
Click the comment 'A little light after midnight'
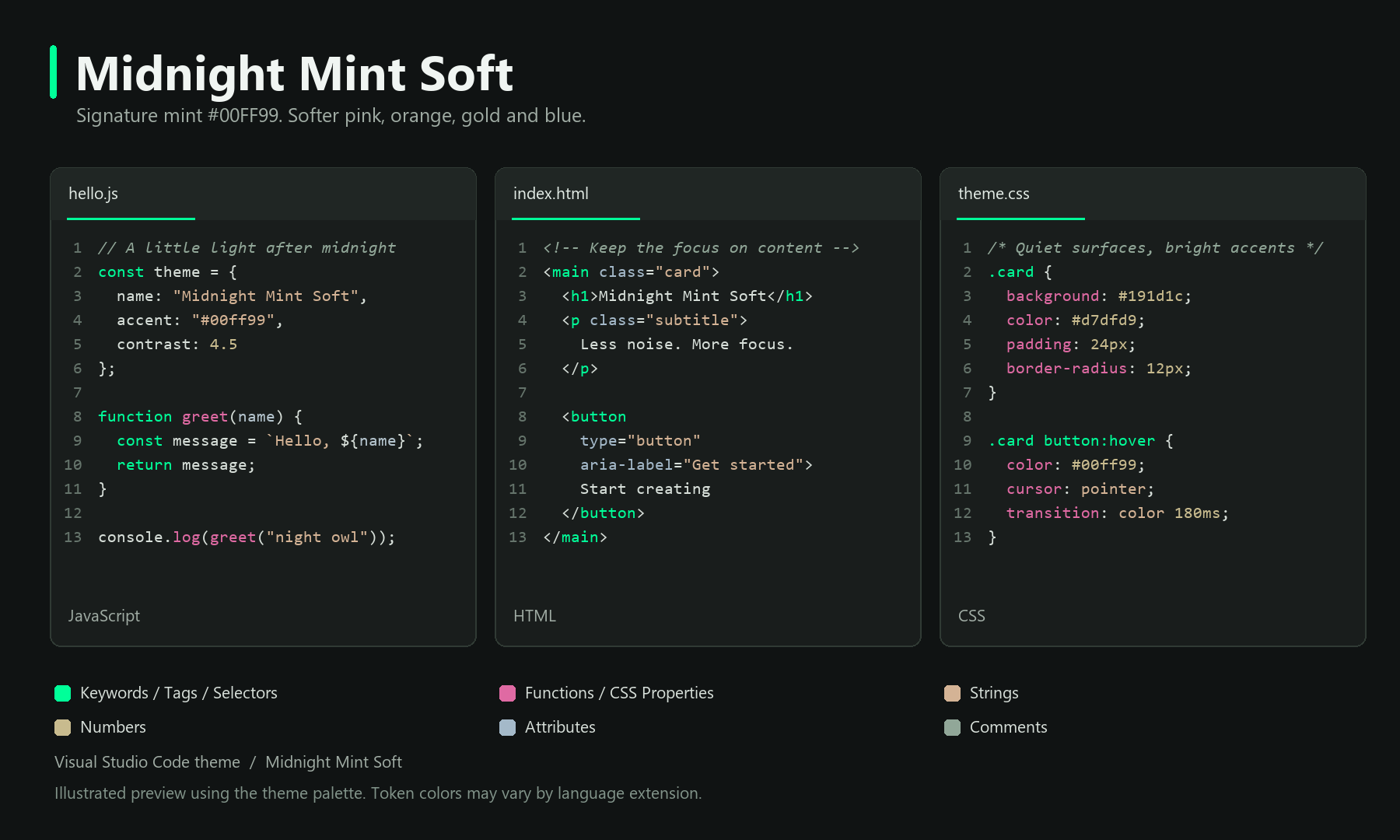tap(247, 247)
